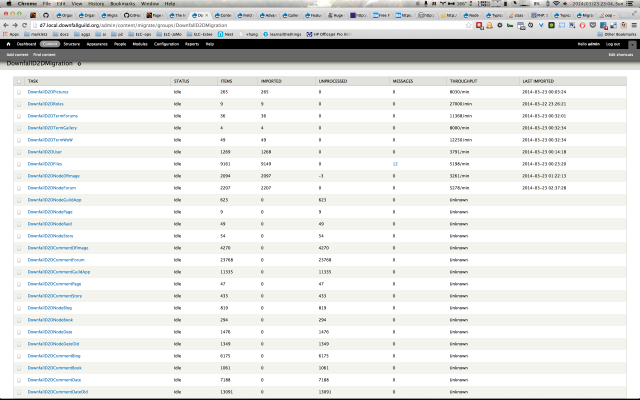640x400 pixels.
Task: Open the DownfallD2DNodeBlog migration link
Action: tap(50, 308)
